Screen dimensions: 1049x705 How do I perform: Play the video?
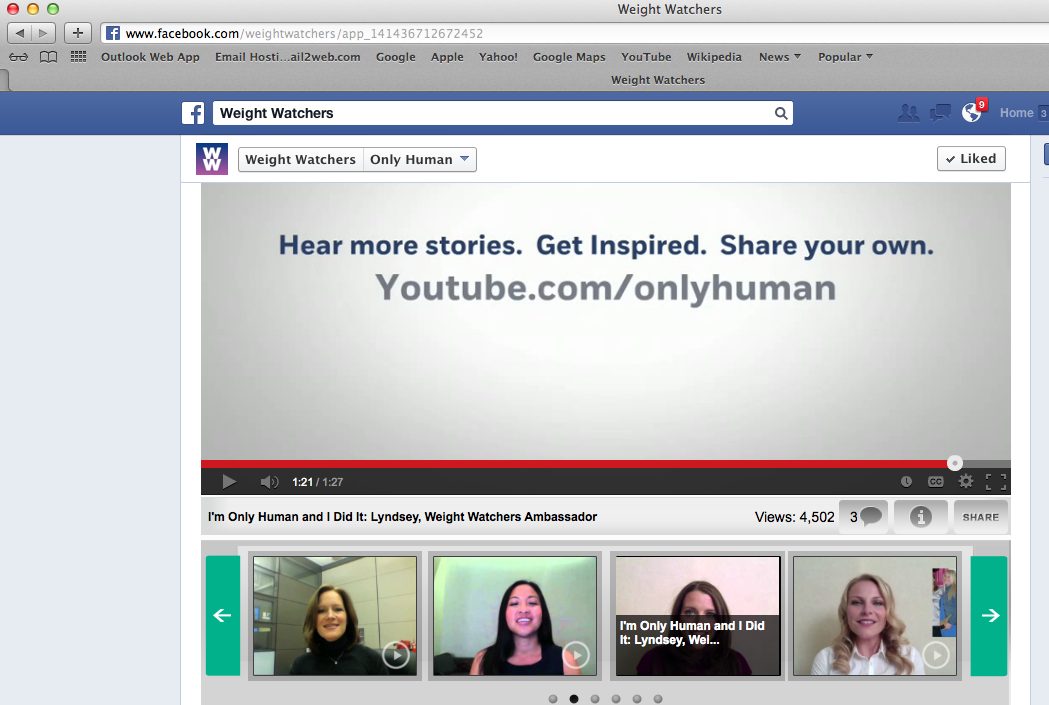[228, 482]
